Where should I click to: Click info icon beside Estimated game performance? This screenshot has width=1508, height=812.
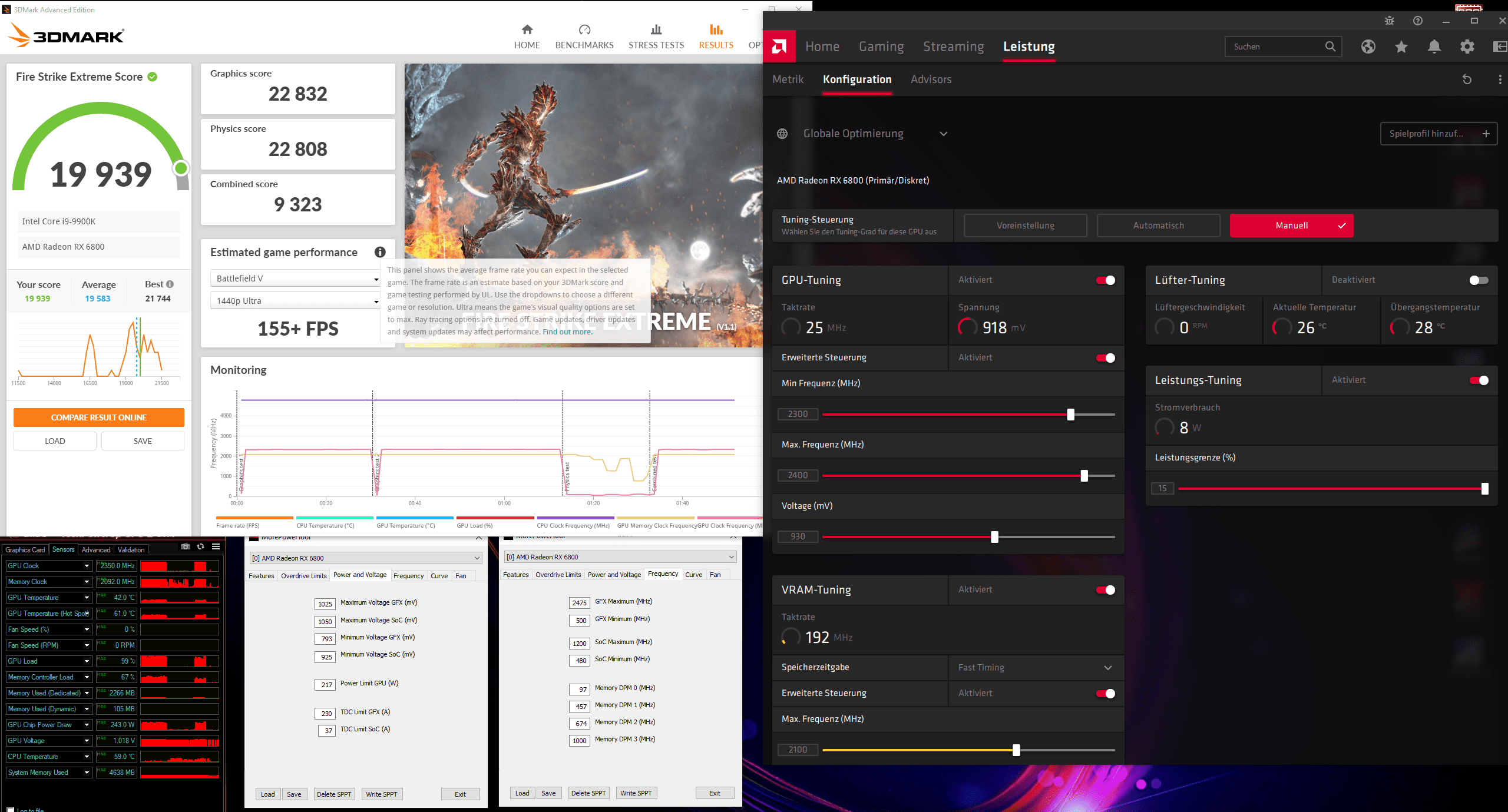pos(380,252)
